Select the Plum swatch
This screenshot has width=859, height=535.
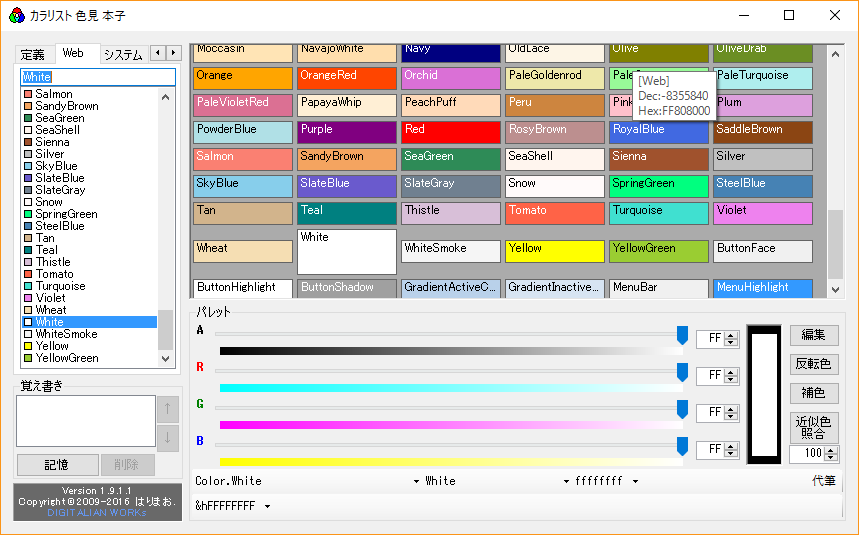tap(763, 105)
